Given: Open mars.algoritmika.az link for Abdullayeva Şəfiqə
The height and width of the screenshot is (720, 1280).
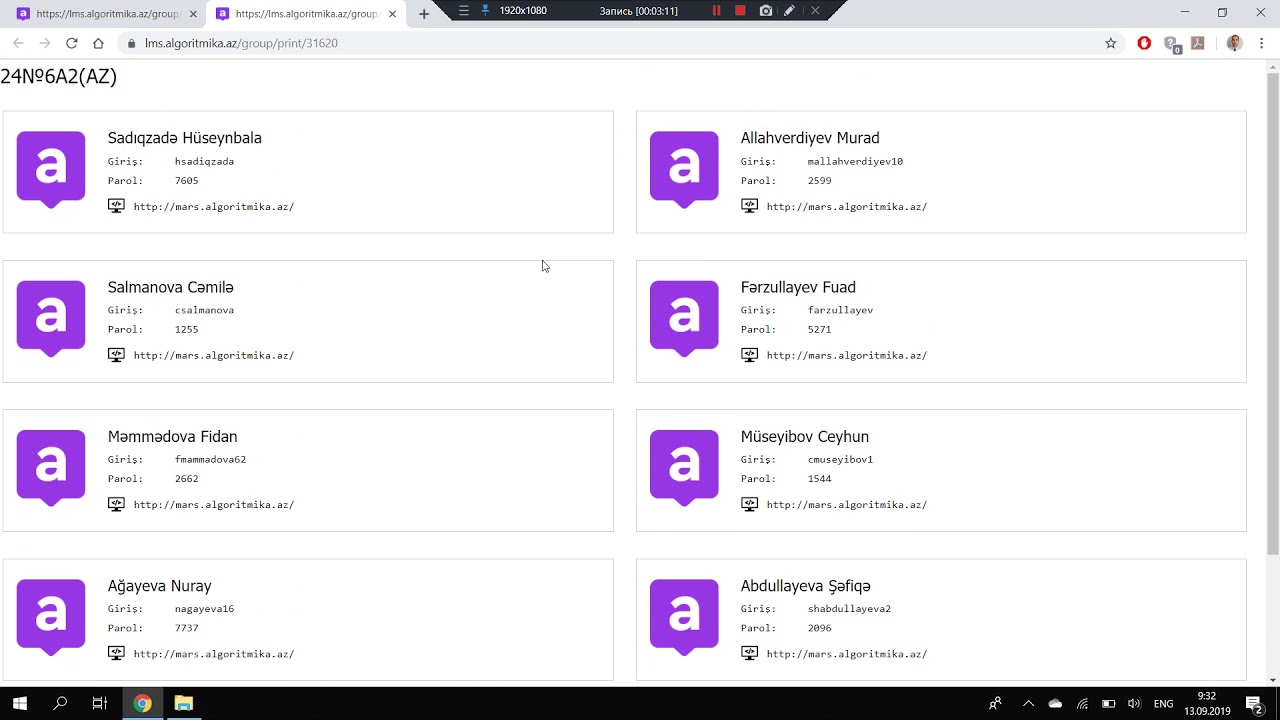Looking at the screenshot, I should [847, 654].
